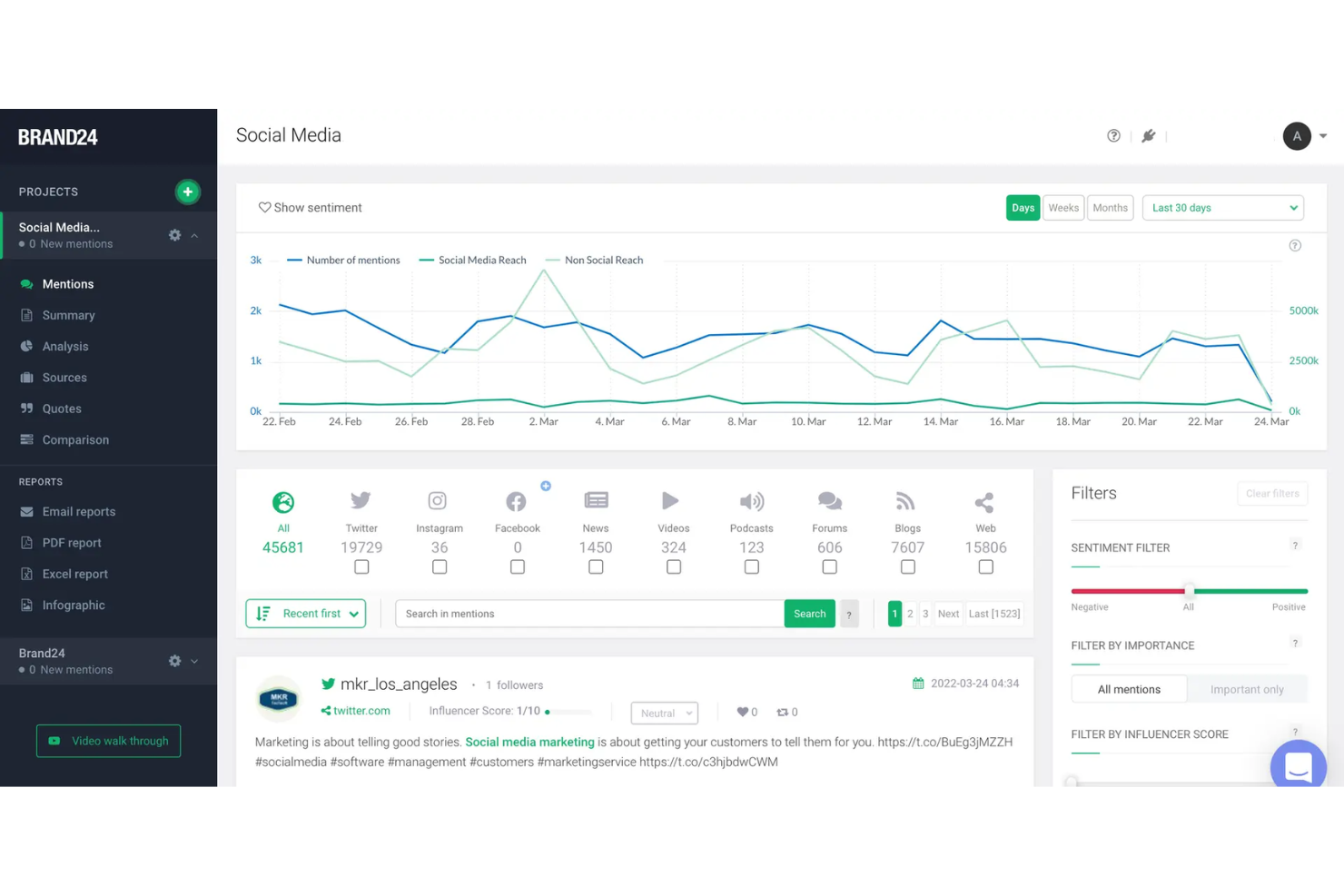Open the Recent first sorting dropdown
This screenshot has width=1344, height=896.
(305, 613)
